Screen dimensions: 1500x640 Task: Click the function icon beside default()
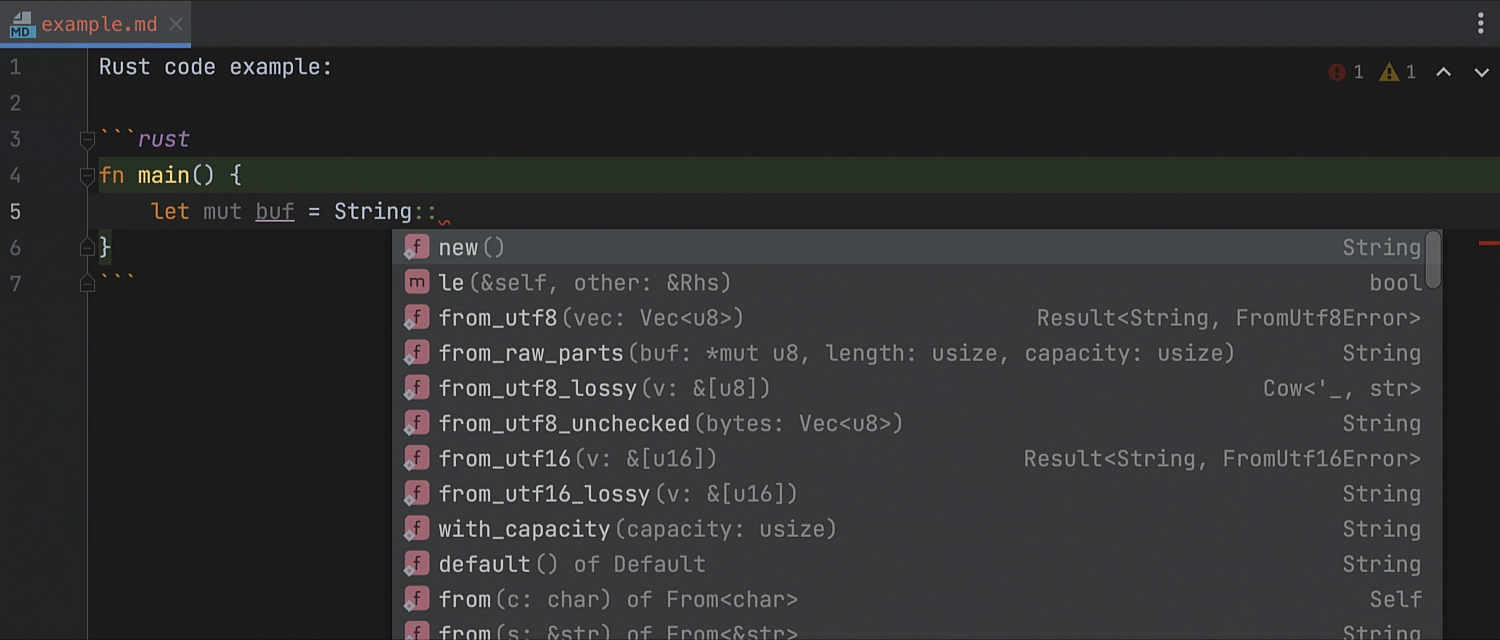pos(416,564)
